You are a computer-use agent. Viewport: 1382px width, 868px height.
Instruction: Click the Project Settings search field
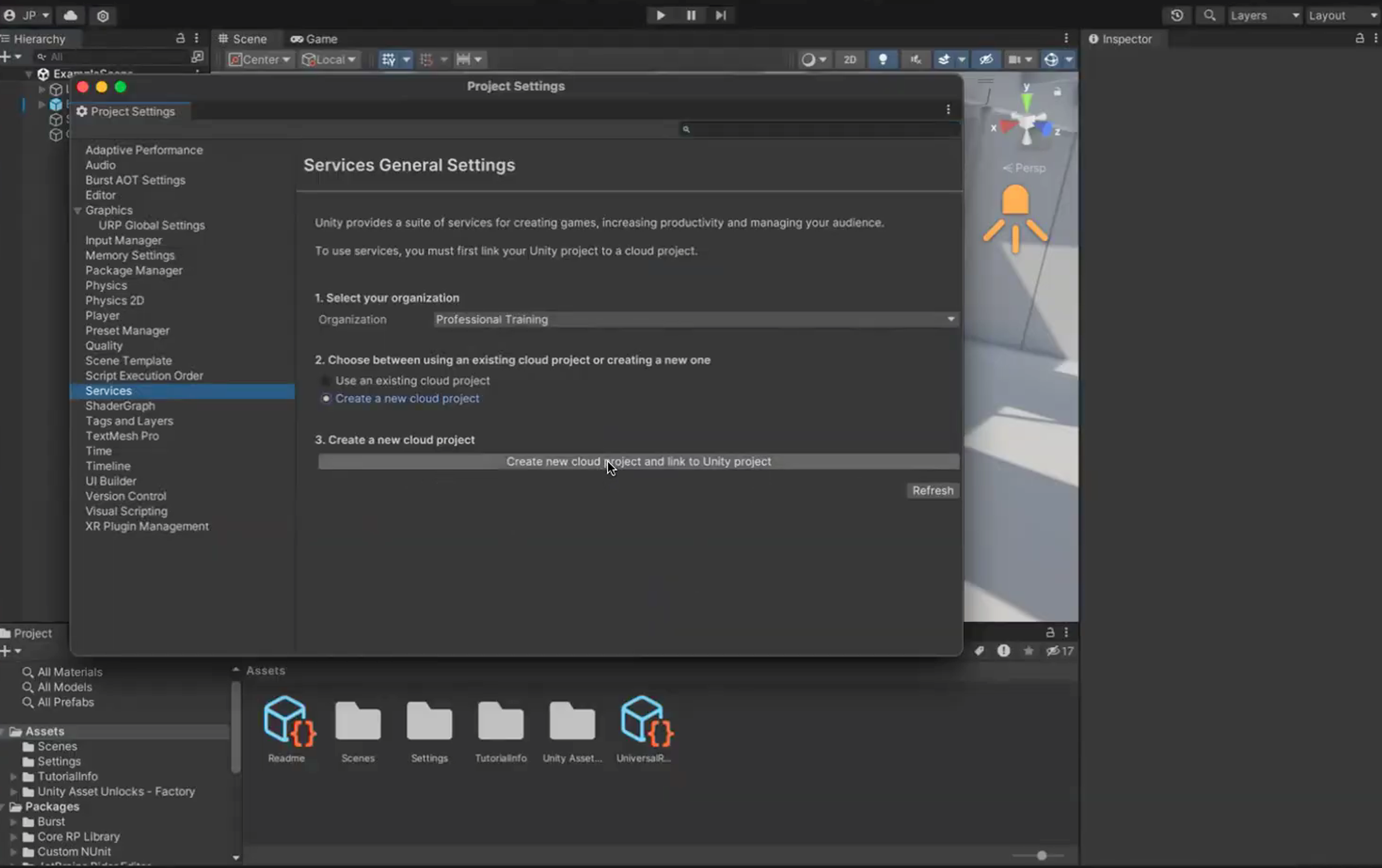coord(819,130)
